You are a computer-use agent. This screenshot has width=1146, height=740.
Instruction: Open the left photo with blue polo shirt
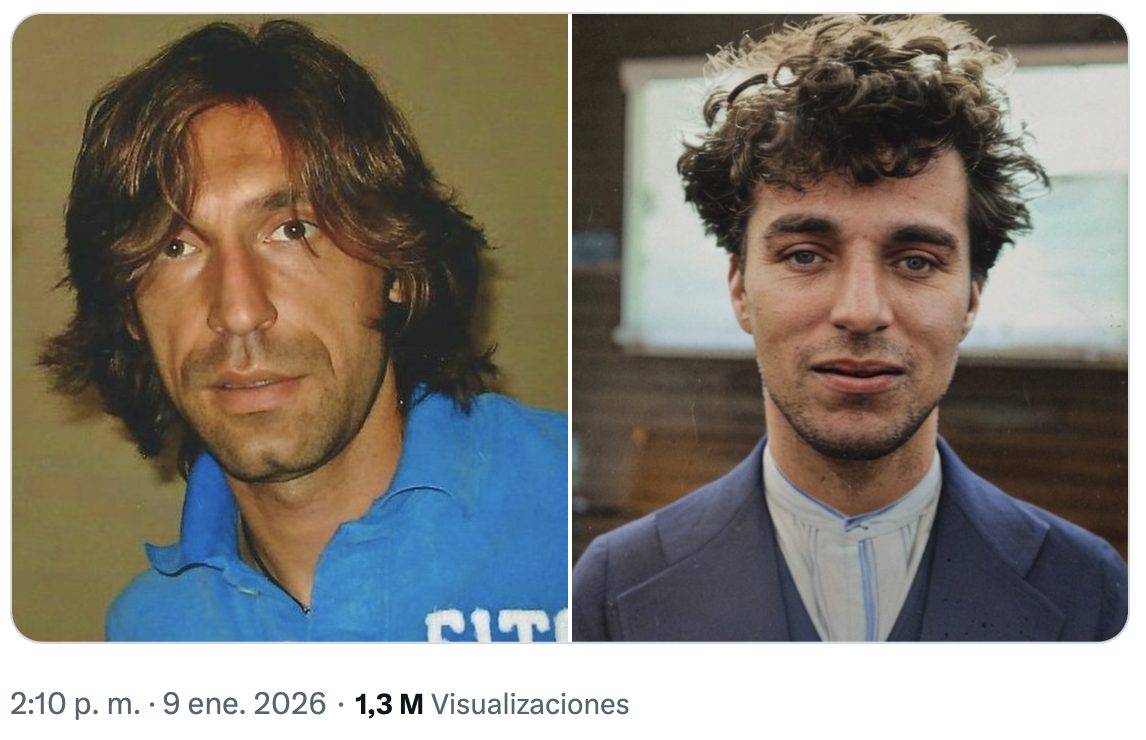[x=290, y=328]
